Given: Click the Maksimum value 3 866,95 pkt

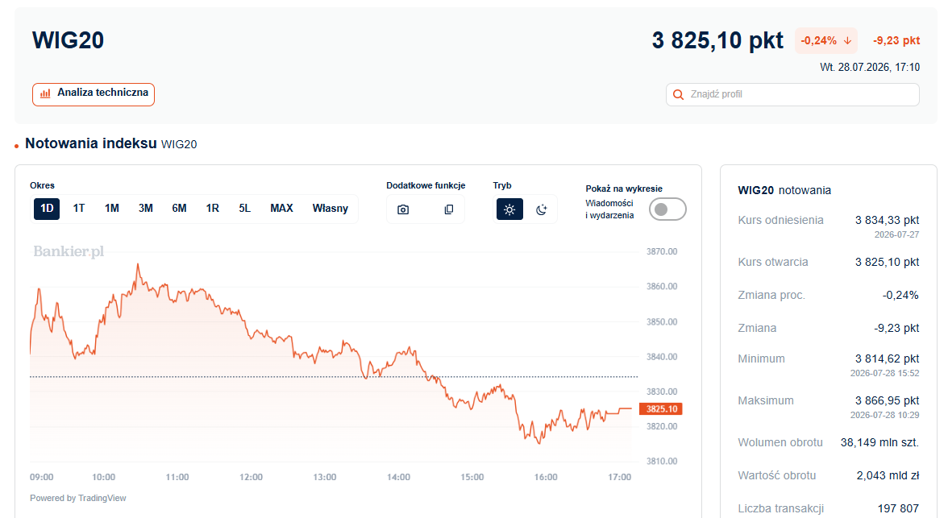Looking at the screenshot, I should click(887, 400).
